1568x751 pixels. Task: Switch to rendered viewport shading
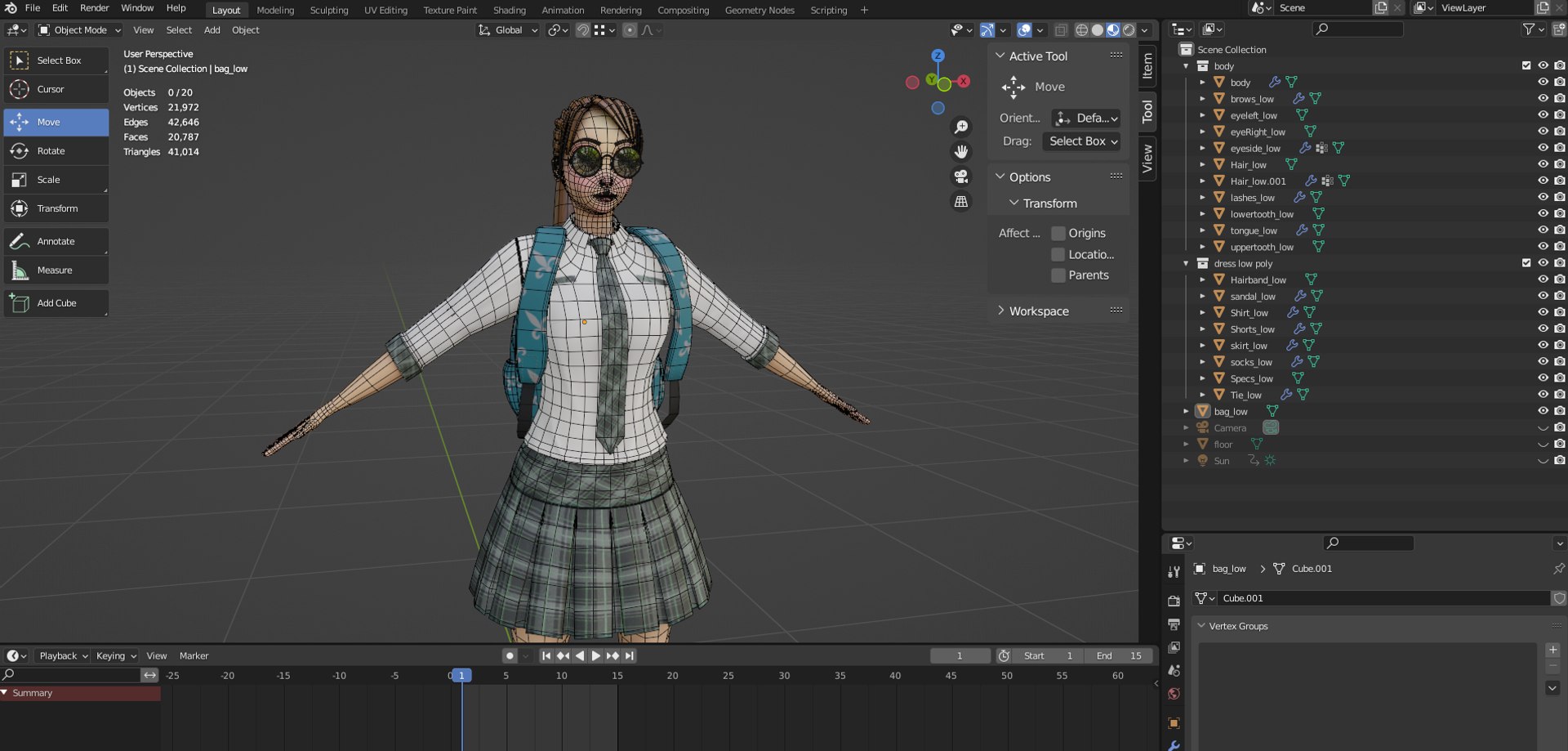tap(1129, 30)
